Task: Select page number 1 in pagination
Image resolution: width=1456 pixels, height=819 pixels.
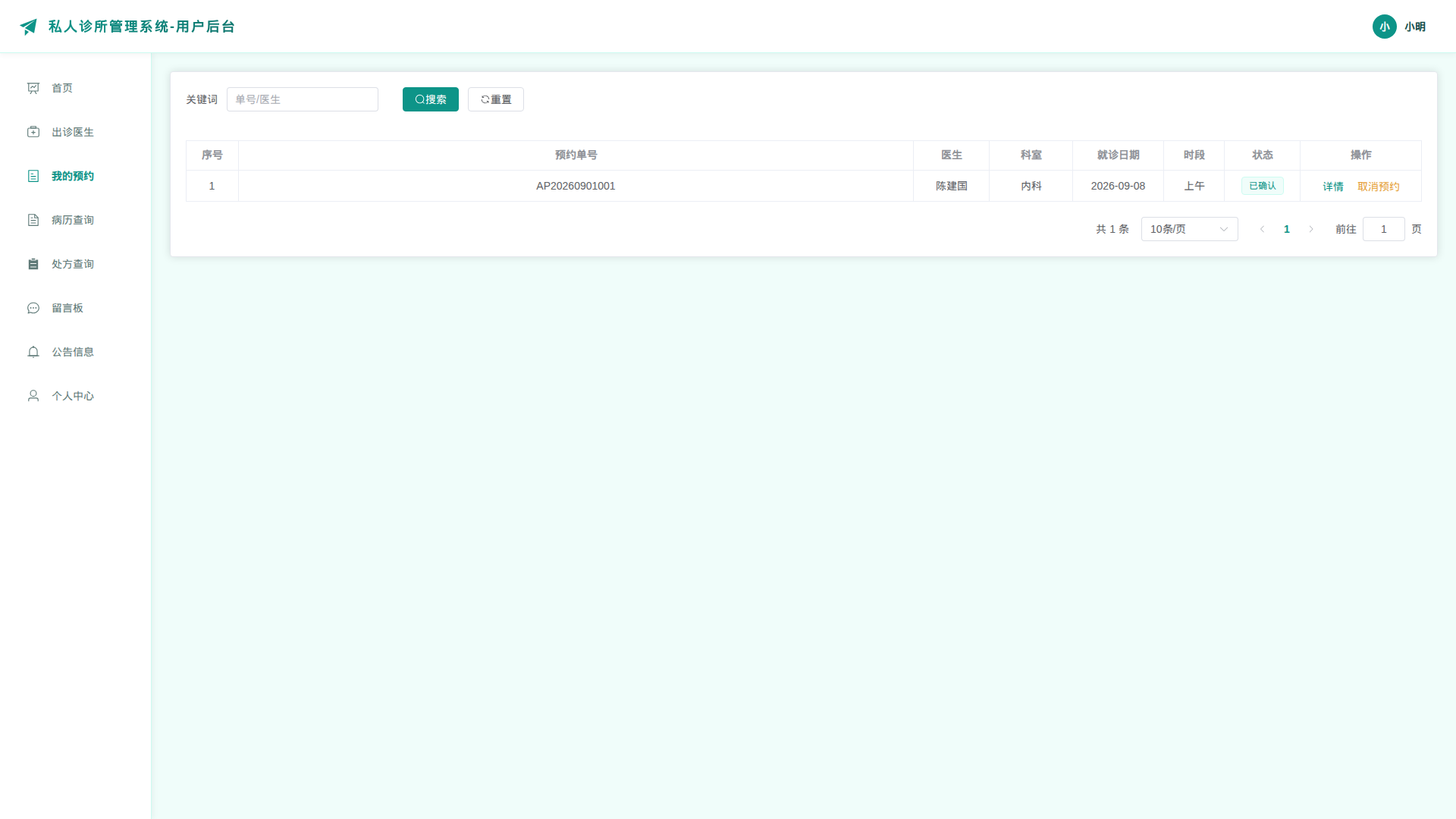Action: coord(1287,229)
